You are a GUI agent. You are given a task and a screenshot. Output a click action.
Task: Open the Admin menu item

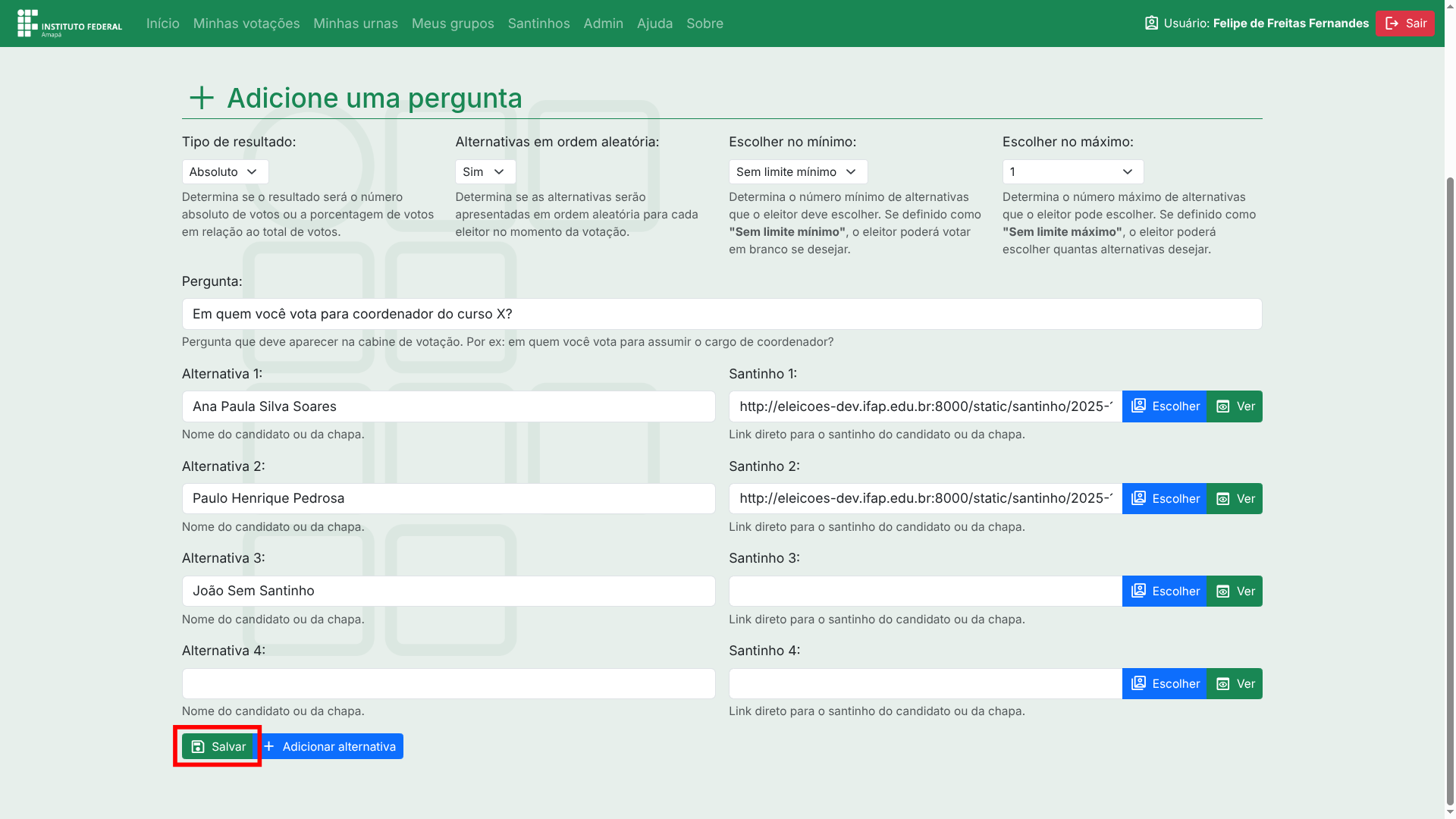(x=603, y=24)
